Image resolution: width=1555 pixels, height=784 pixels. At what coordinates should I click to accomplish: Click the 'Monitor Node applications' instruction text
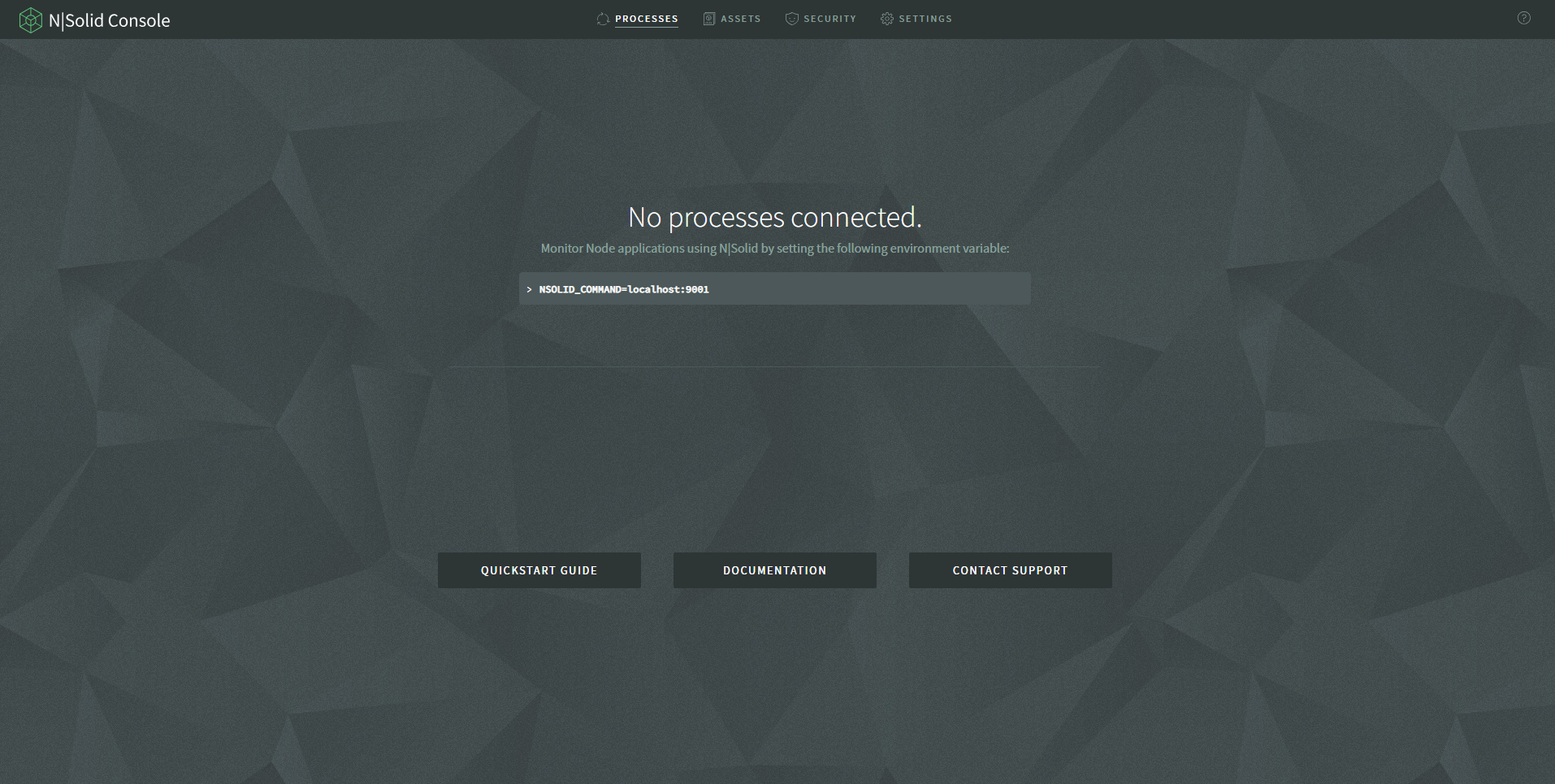pyautogui.click(x=775, y=249)
